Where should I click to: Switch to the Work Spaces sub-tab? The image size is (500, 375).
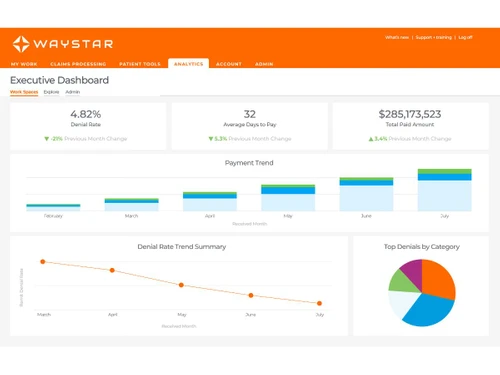[x=24, y=92]
